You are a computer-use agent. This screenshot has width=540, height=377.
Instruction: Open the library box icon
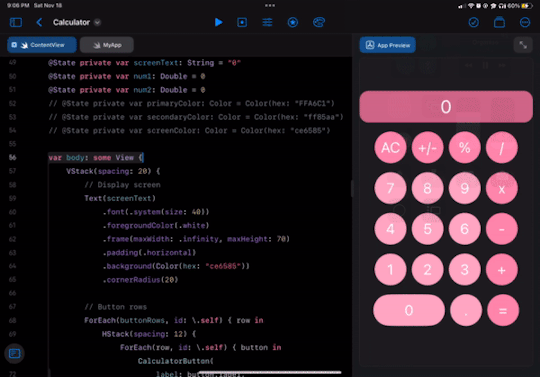pyautogui.click(x=499, y=22)
